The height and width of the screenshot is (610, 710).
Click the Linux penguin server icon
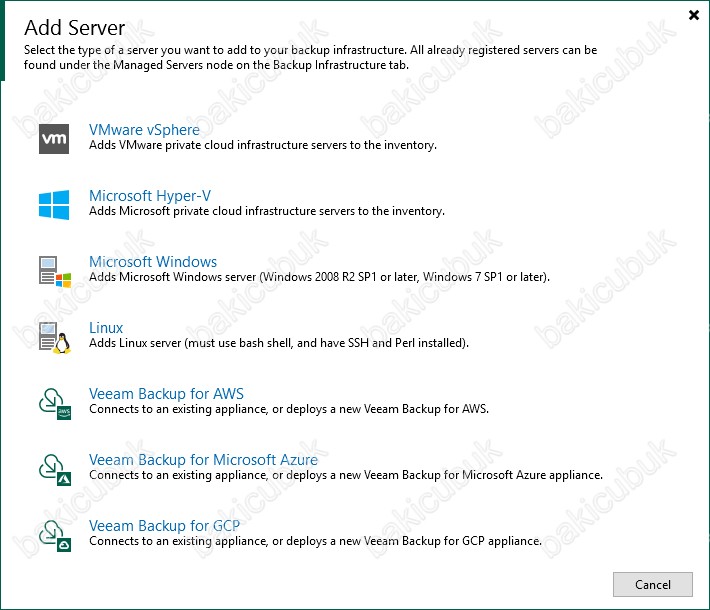[x=53, y=336]
